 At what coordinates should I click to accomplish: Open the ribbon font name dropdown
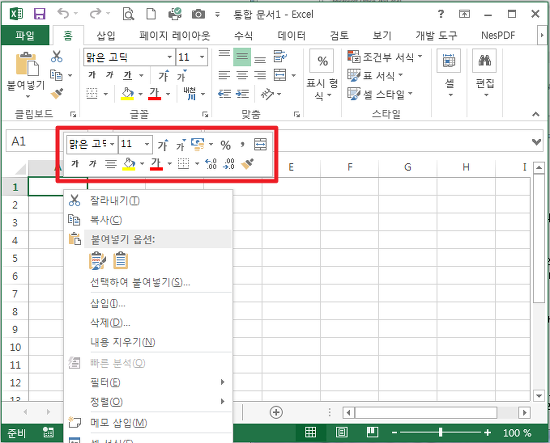(169, 57)
